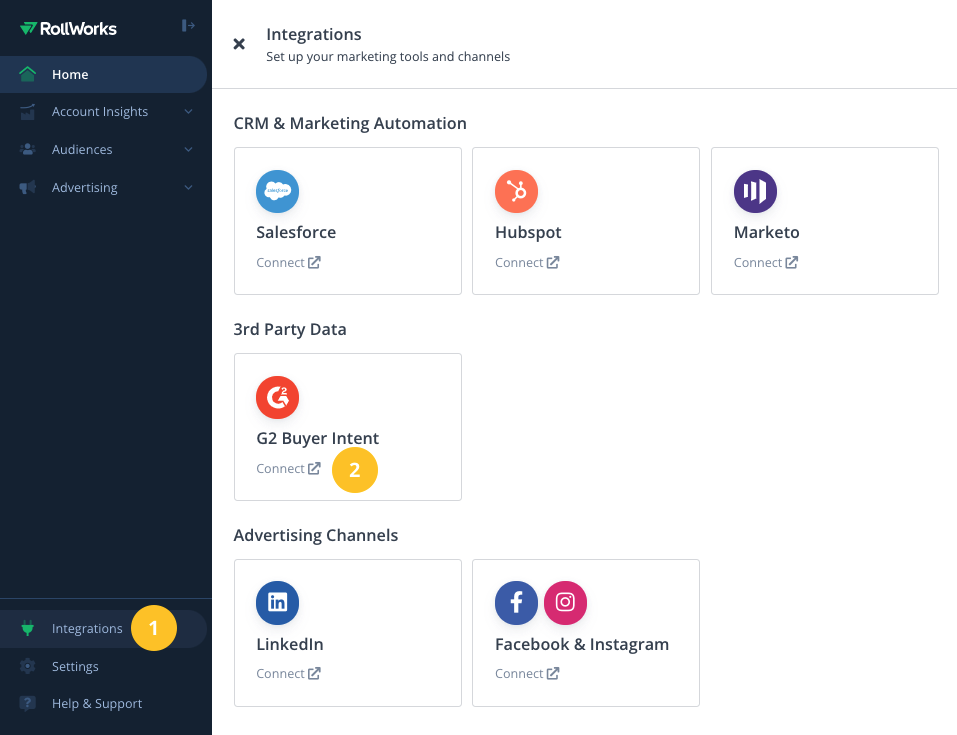This screenshot has height=735, width=957.
Task: Click the Audiences people icon
Action: coord(27,150)
